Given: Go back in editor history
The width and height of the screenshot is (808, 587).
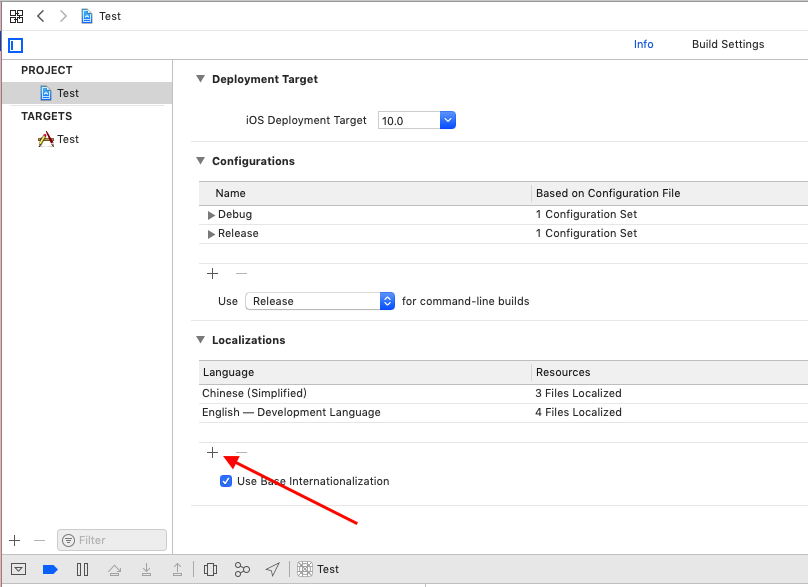Looking at the screenshot, I should click(x=41, y=16).
